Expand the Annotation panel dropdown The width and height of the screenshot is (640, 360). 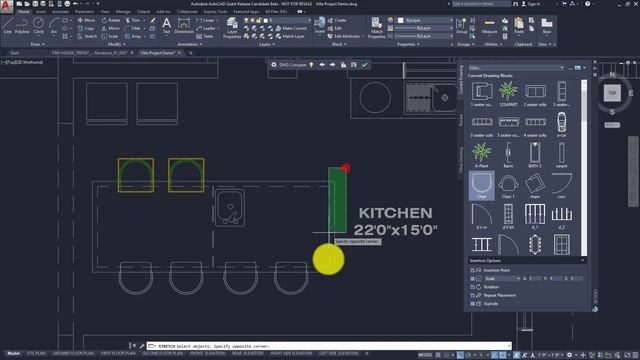click(x=190, y=44)
